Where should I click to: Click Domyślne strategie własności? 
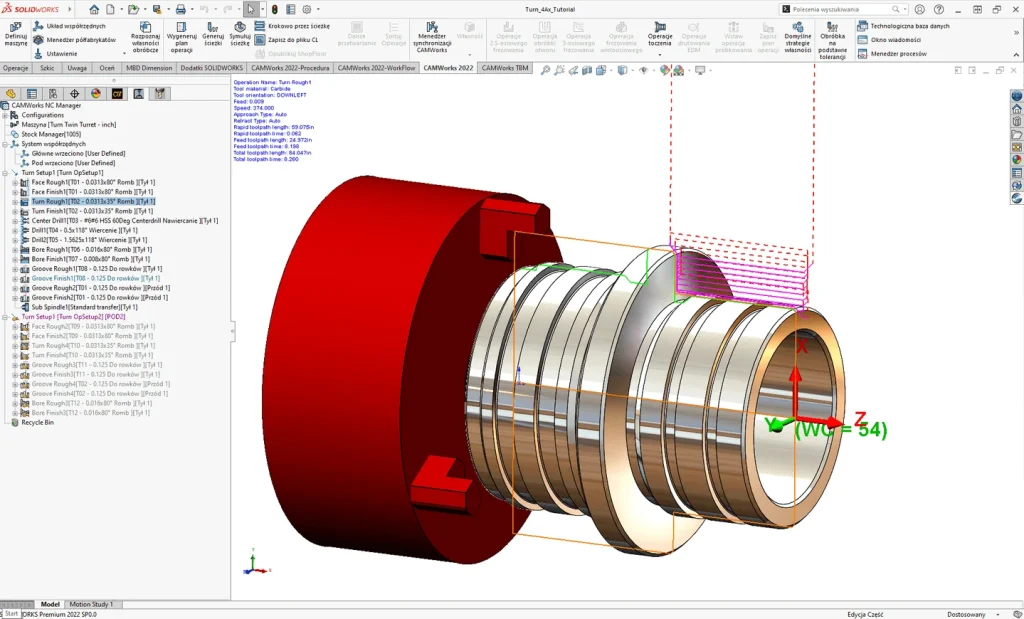[x=797, y=37]
